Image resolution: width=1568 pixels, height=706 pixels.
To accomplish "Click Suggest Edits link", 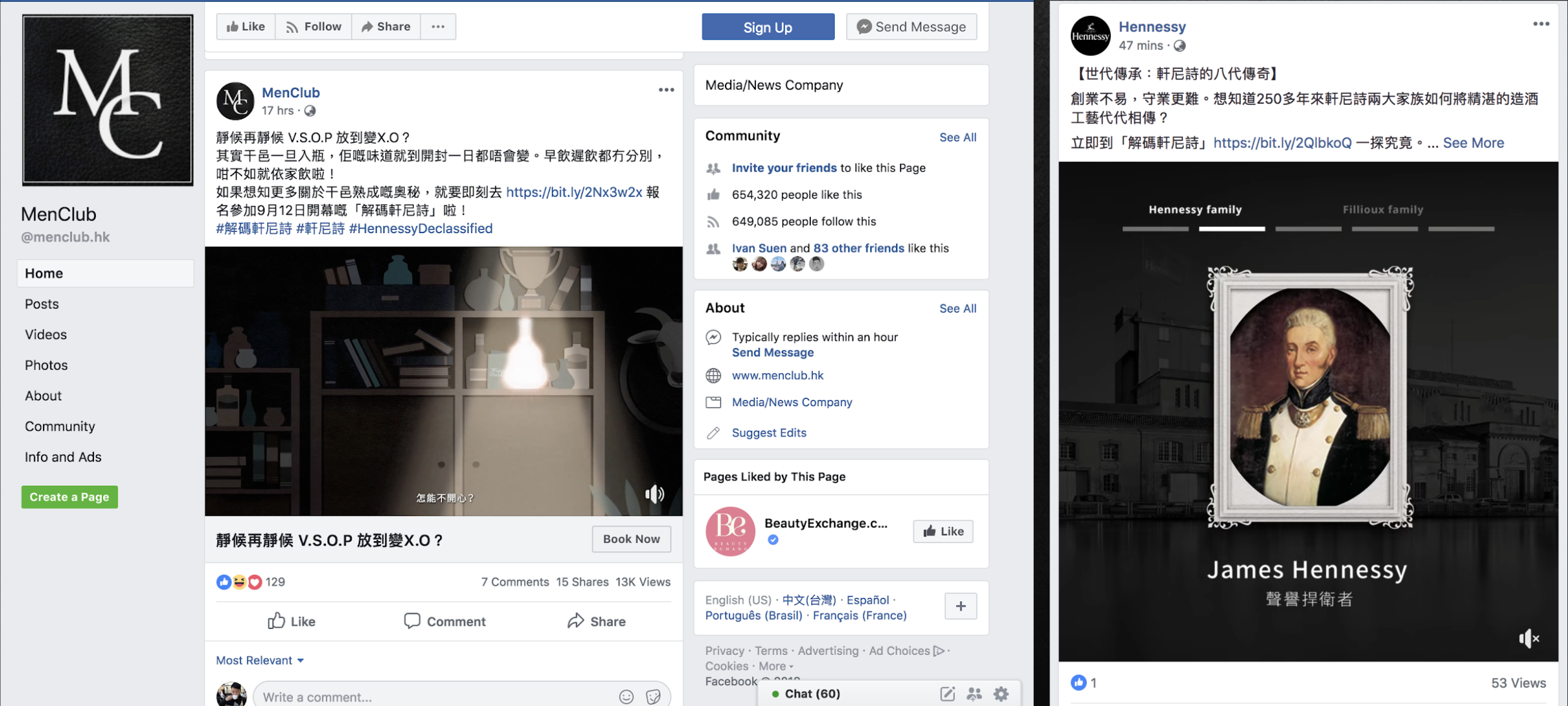I will pos(769,433).
